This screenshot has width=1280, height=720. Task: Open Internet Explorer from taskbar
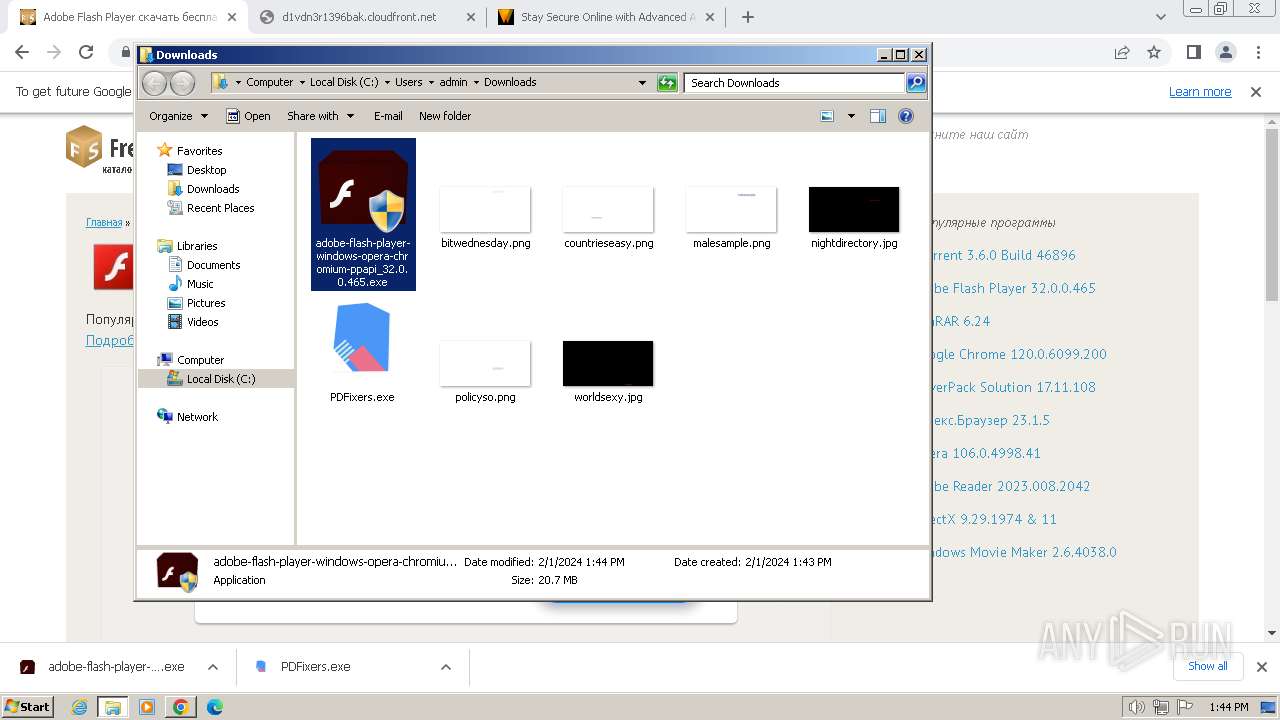79,707
